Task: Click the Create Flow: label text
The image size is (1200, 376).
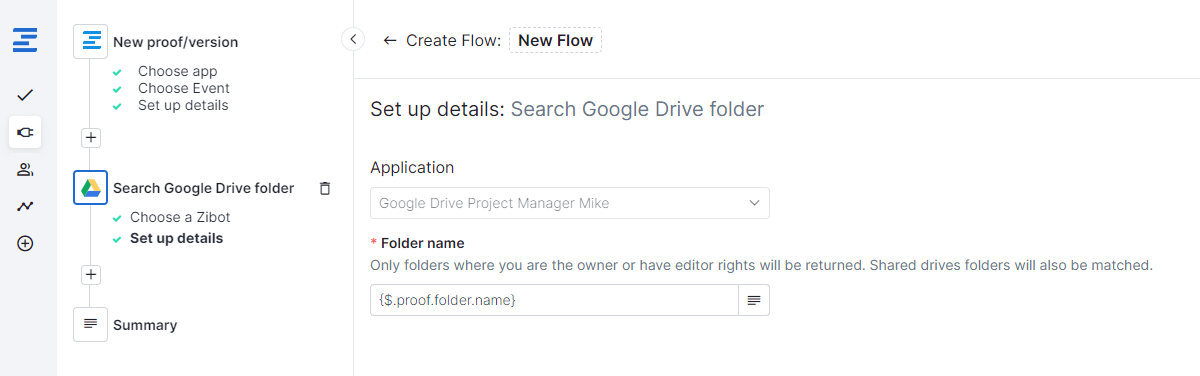Action: pyautogui.click(x=453, y=41)
